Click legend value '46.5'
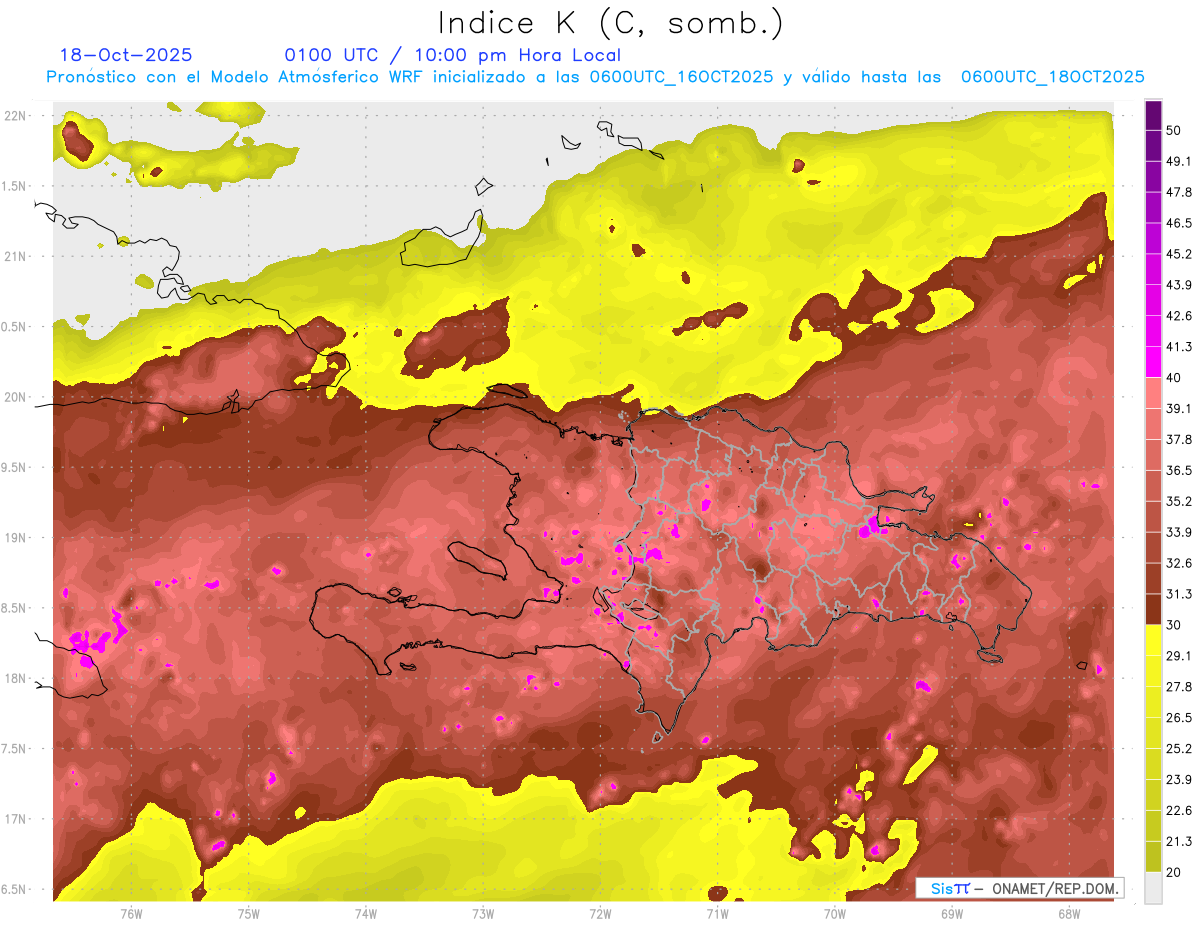Viewport: 1200px width, 927px height. tap(1179, 223)
